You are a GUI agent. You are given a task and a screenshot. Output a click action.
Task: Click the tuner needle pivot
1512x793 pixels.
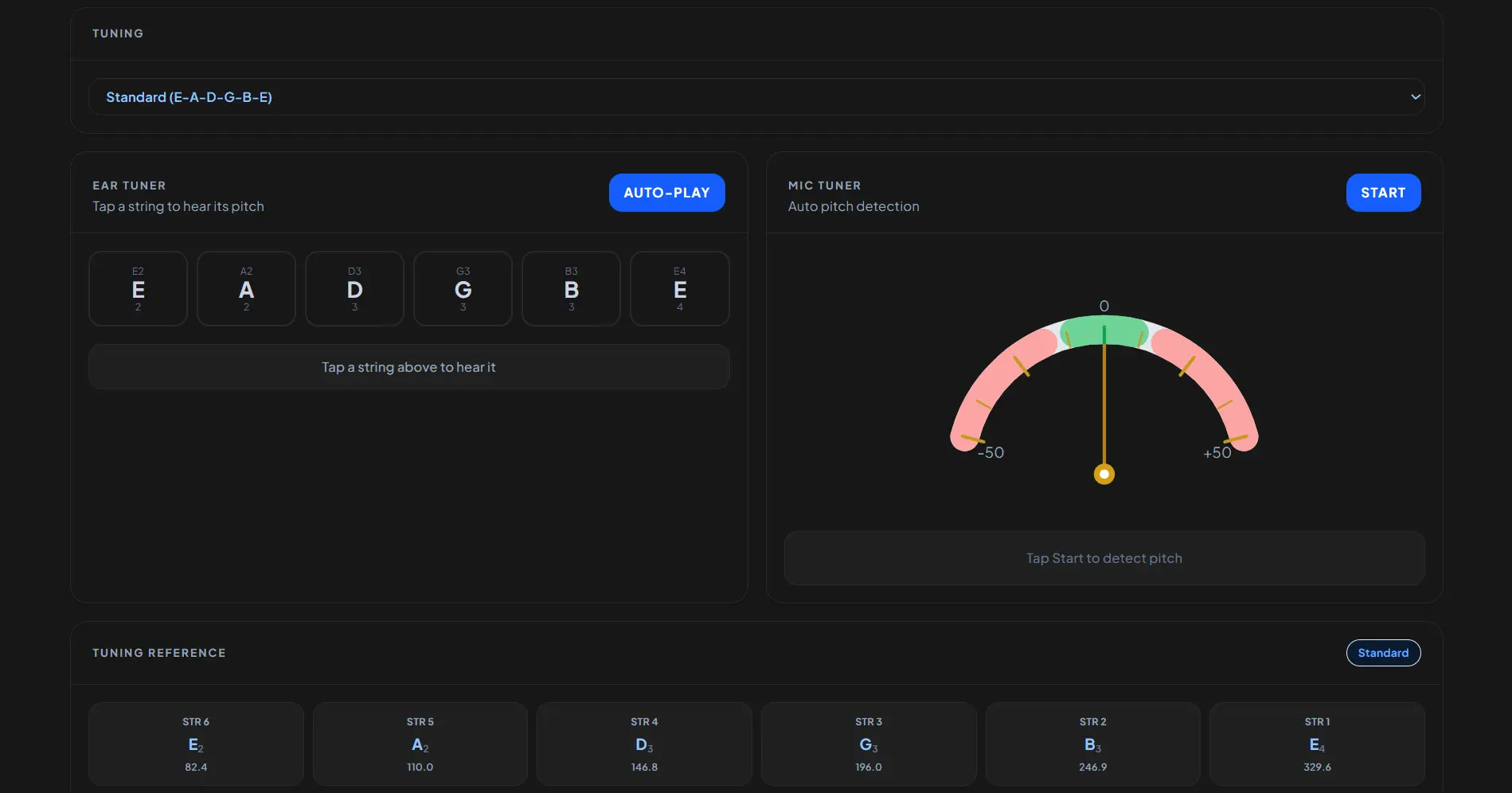click(1104, 475)
